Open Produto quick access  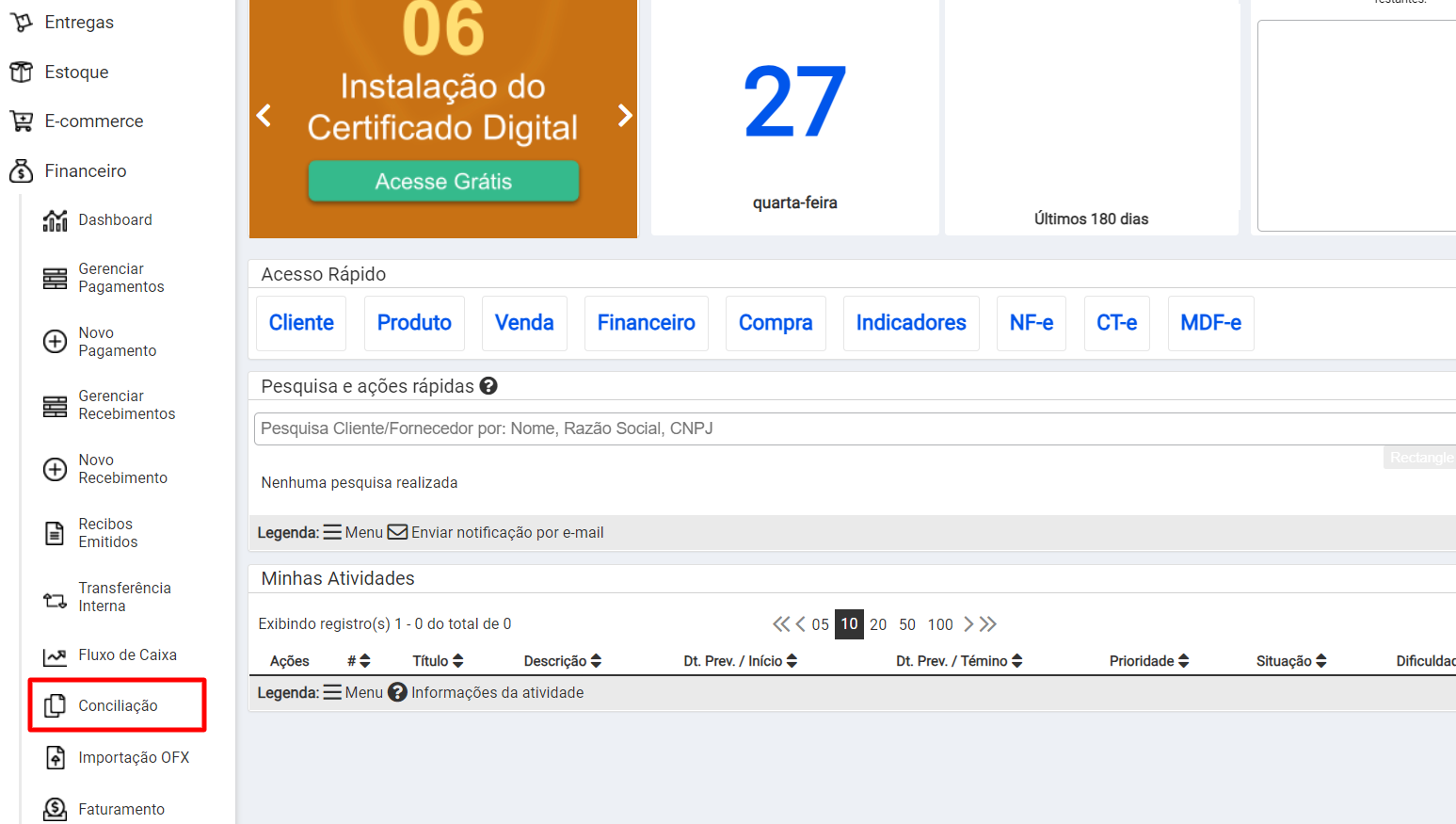point(414,323)
